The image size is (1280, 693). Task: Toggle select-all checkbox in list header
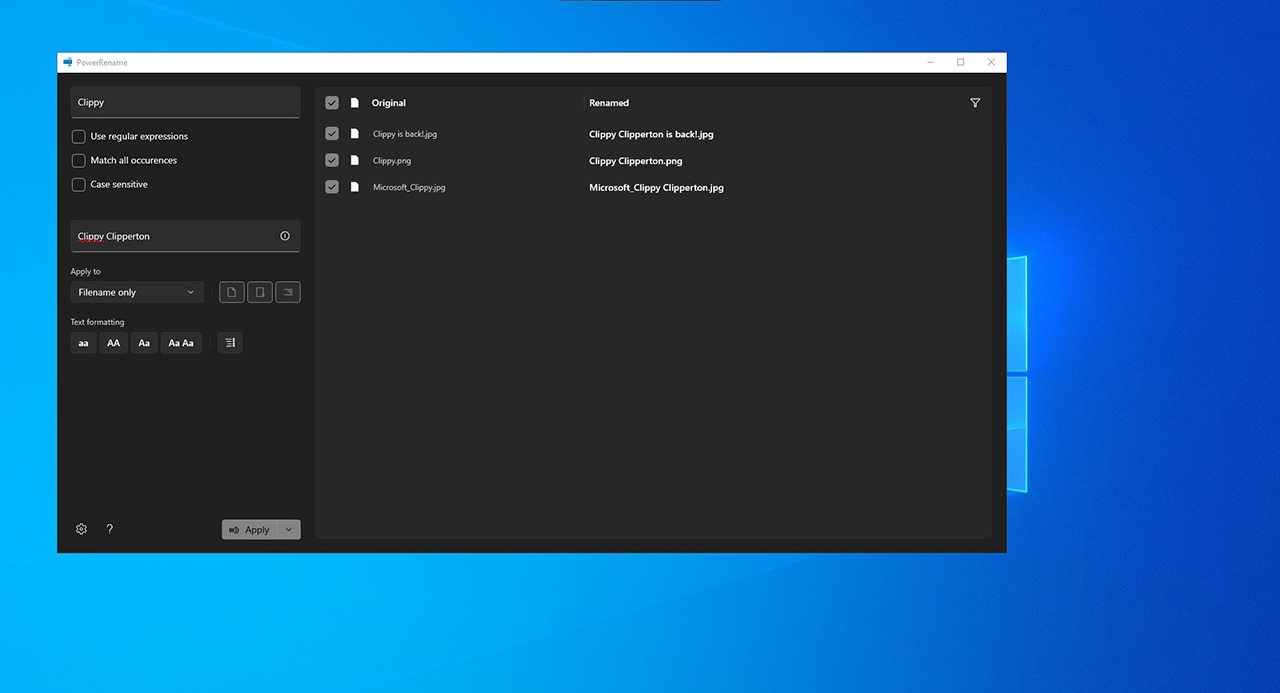point(332,103)
